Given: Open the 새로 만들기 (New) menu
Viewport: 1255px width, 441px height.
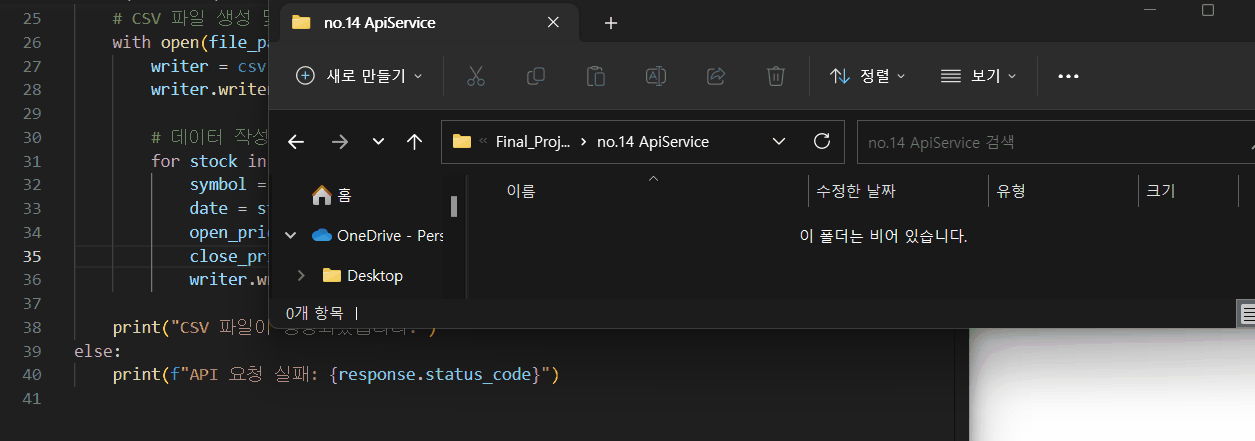Looking at the screenshot, I should [360, 76].
